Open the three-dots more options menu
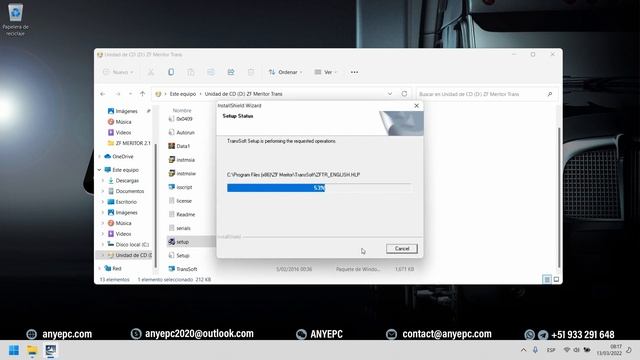 [354, 72]
